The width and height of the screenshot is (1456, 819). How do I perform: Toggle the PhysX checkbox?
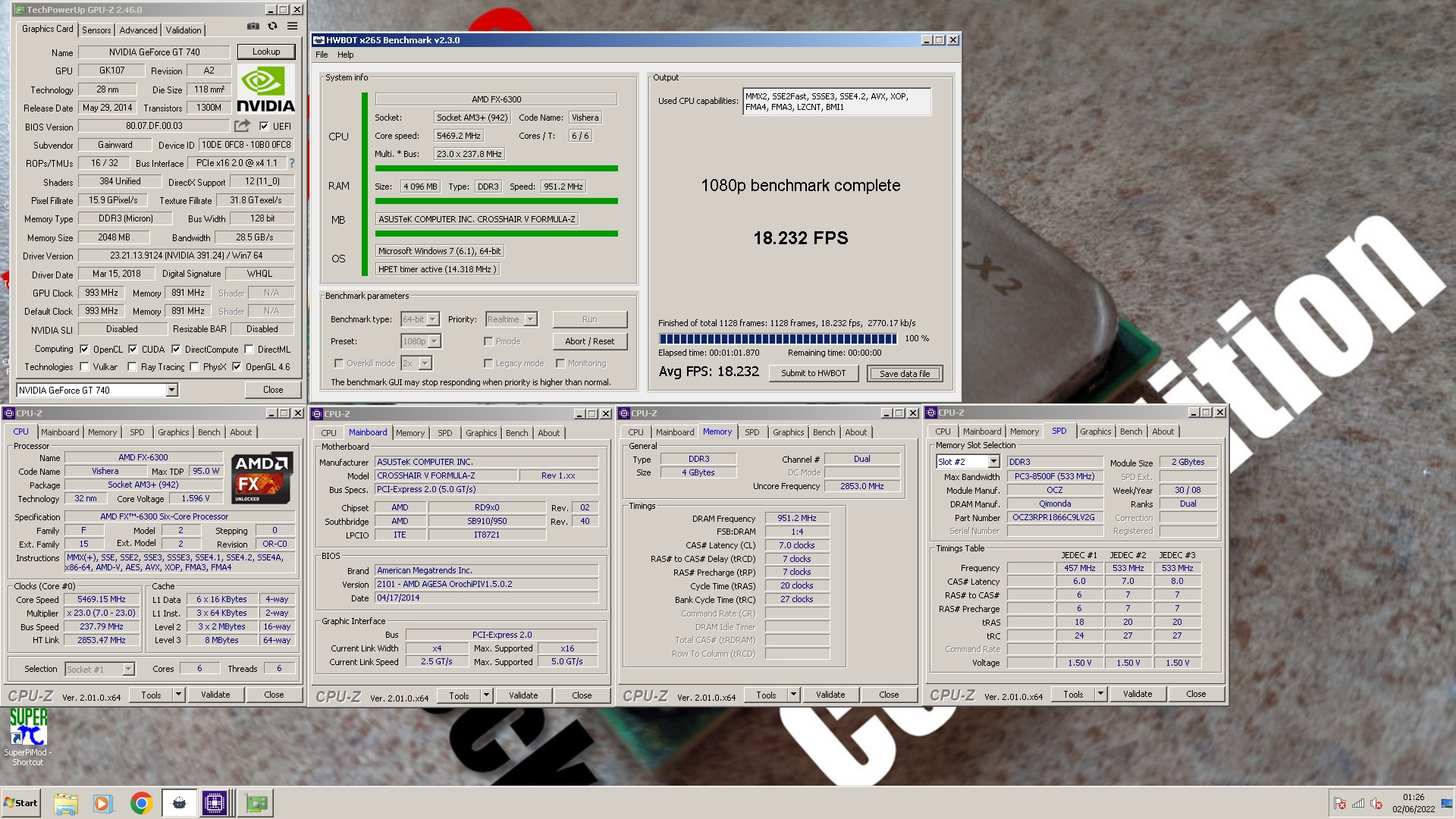pyautogui.click(x=194, y=367)
